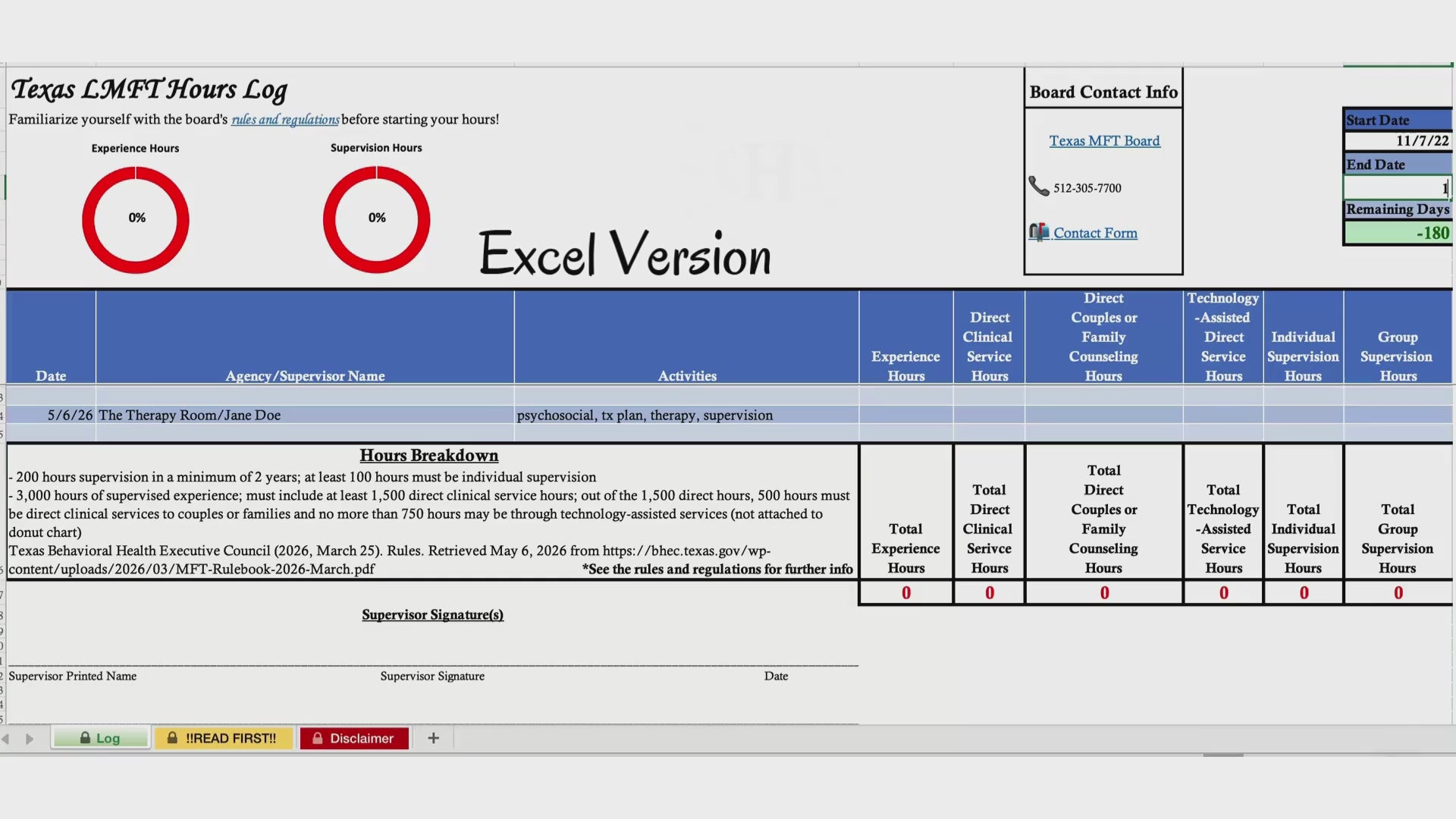Click the Direct Clinical Service Hours header
Viewport: 1456px width, 819px height.
click(989, 337)
